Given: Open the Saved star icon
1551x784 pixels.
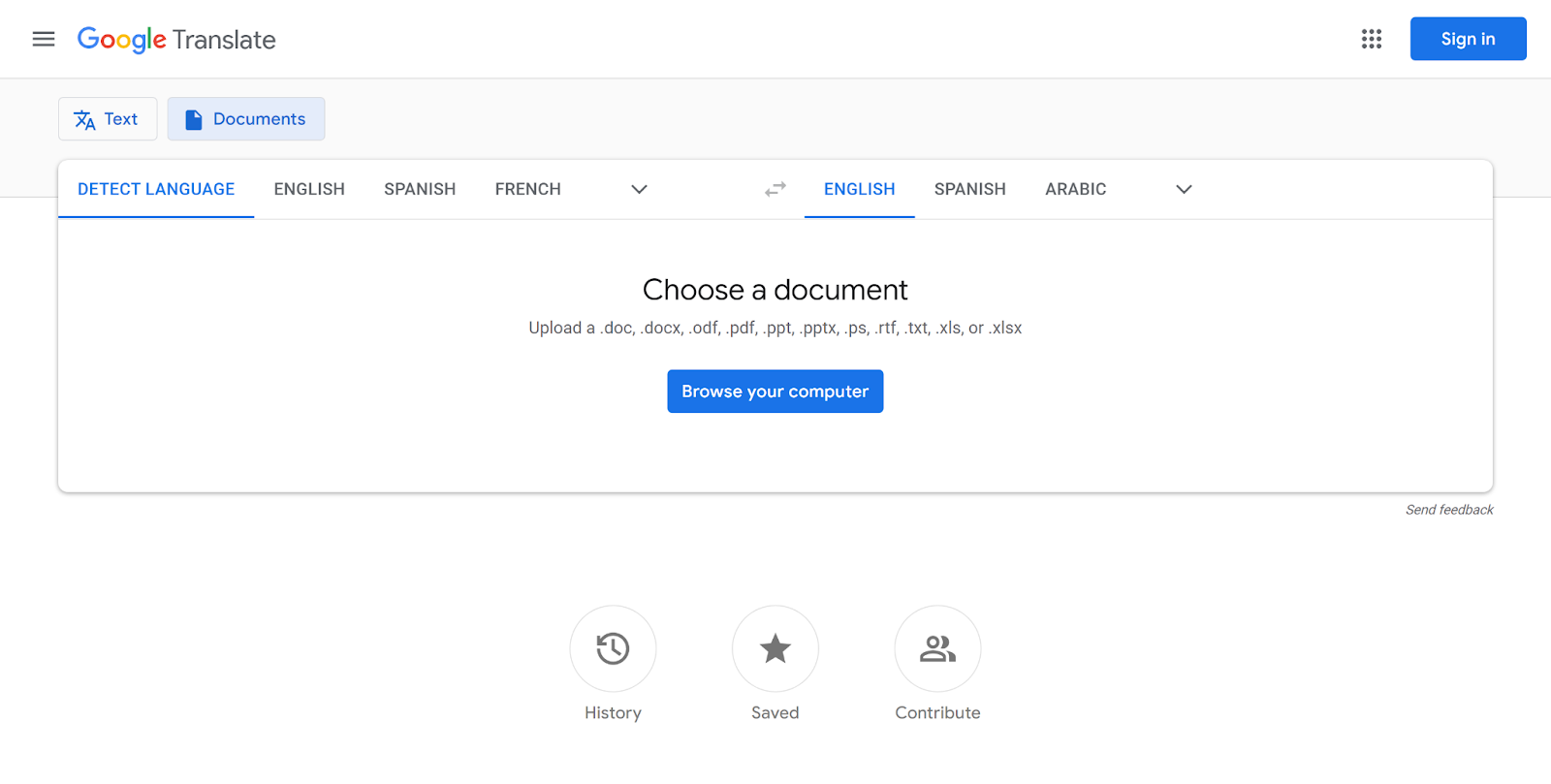Looking at the screenshot, I should click(775, 648).
